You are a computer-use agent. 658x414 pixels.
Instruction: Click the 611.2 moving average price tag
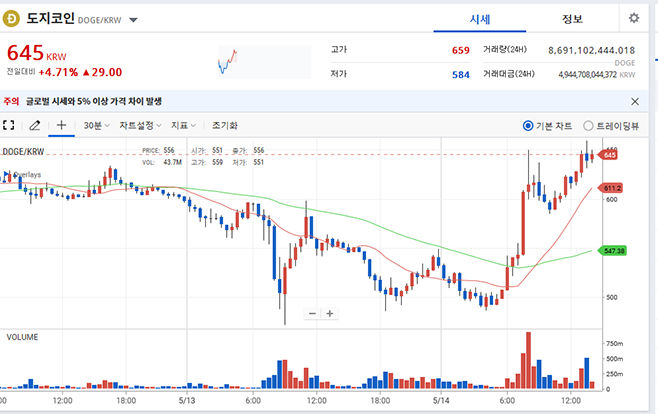(611, 188)
